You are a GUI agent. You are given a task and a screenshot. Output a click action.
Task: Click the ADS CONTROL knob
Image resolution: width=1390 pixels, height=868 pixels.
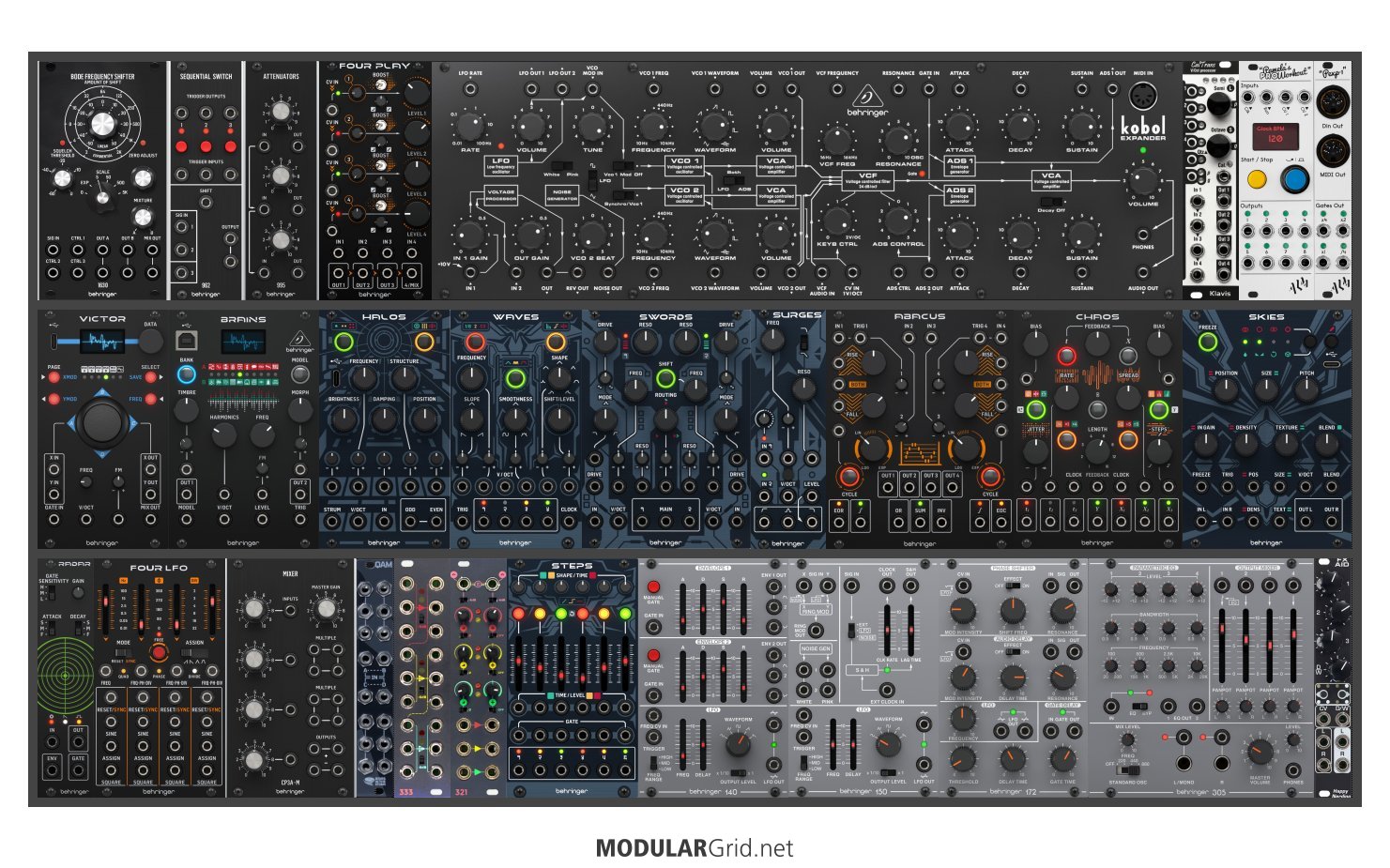[898, 221]
